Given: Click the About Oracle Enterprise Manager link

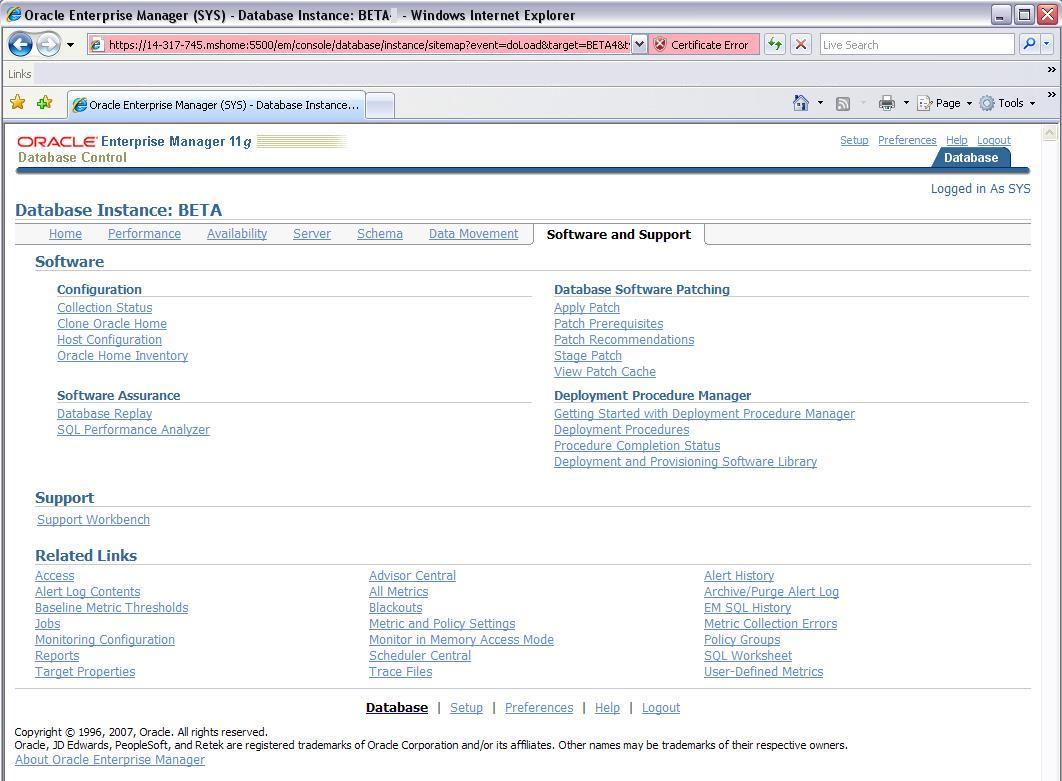Looking at the screenshot, I should pyautogui.click(x=110, y=760).
